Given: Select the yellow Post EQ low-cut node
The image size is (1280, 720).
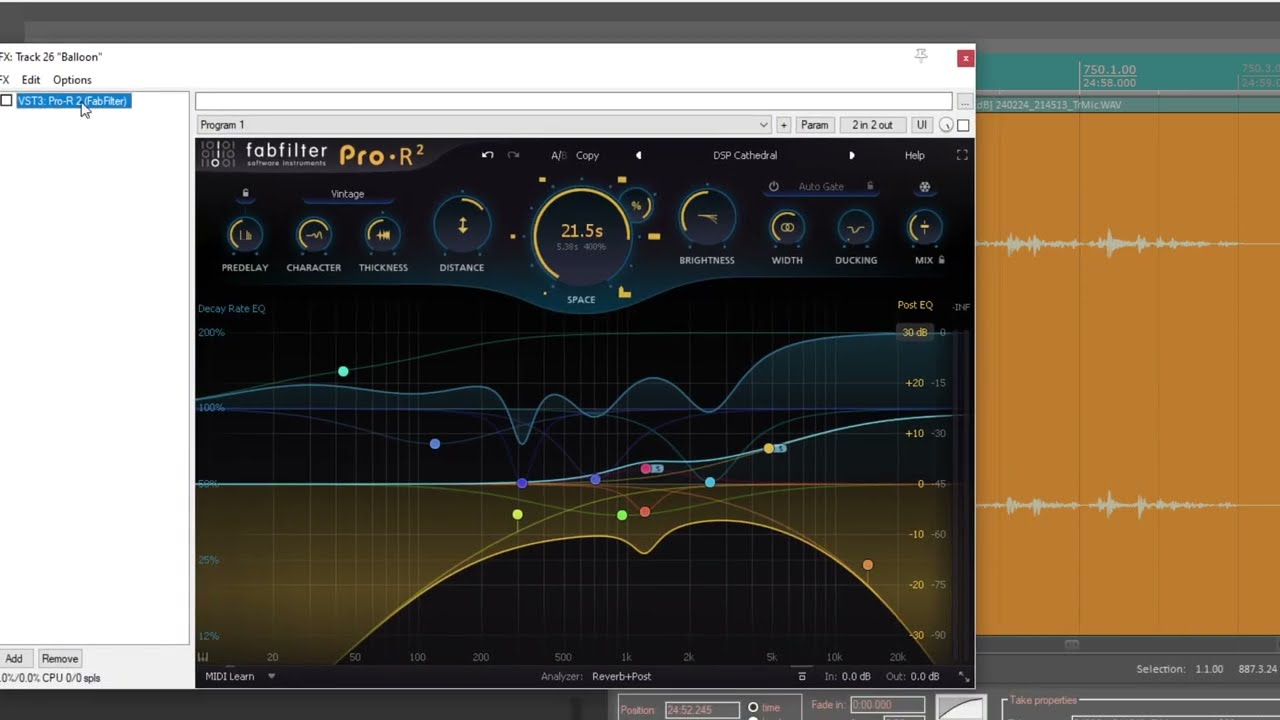Looking at the screenshot, I should pyautogui.click(x=517, y=515).
